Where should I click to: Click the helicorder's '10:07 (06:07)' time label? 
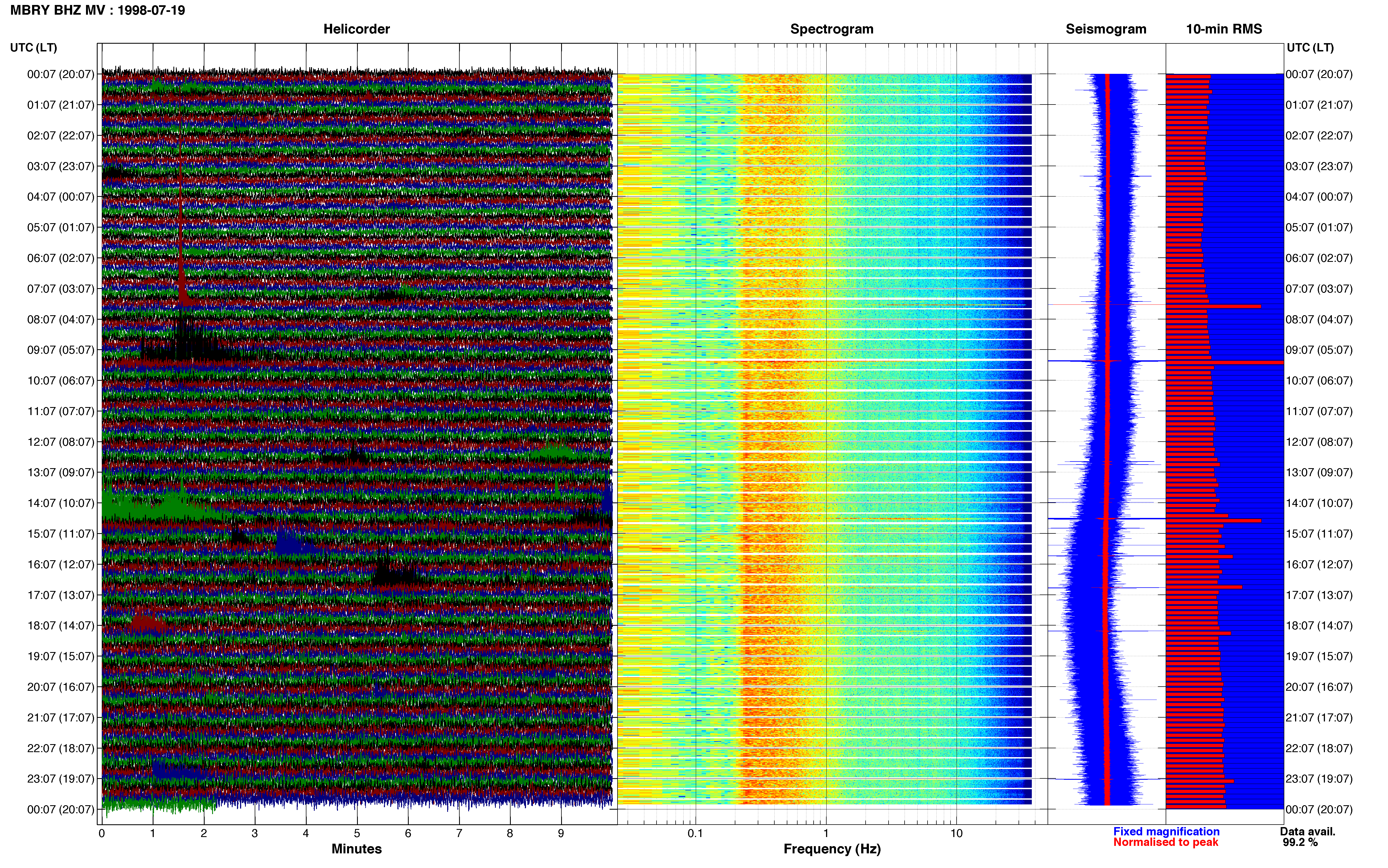point(60,380)
